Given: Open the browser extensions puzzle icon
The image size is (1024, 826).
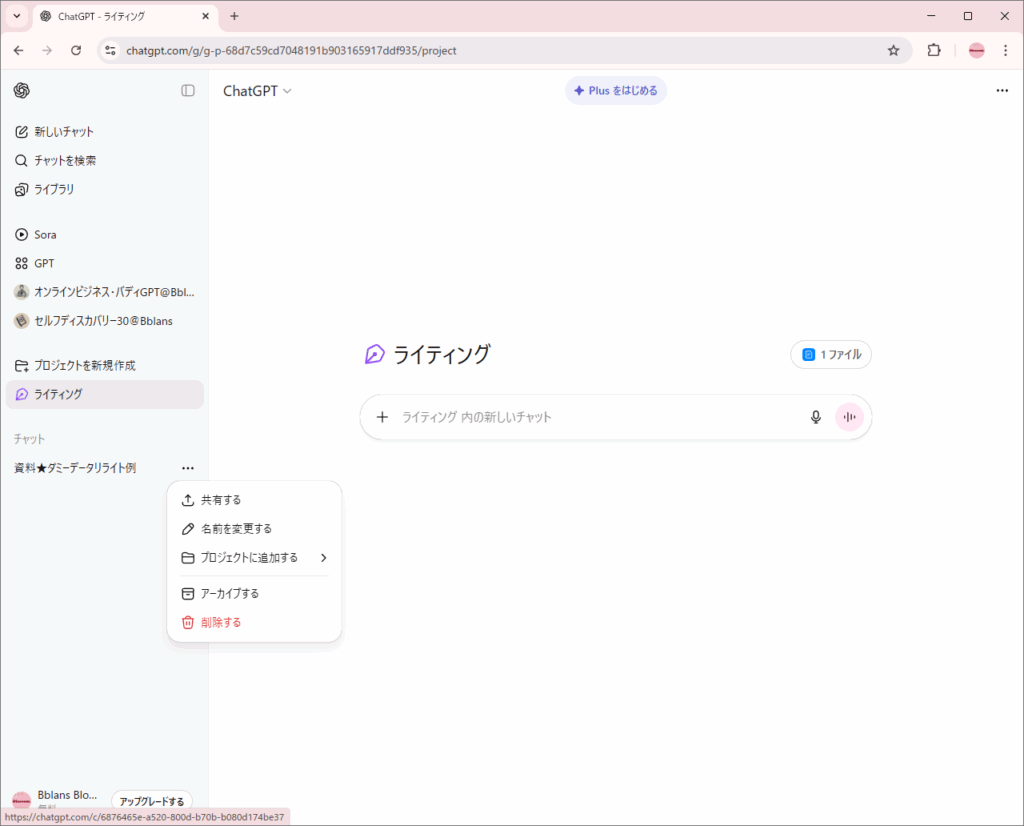Looking at the screenshot, I should pyautogui.click(x=934, y=50).
